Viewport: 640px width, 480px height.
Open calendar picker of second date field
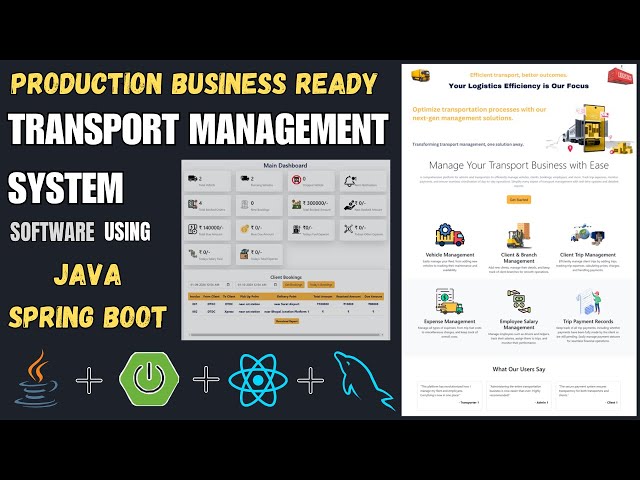tap(276, 284)
